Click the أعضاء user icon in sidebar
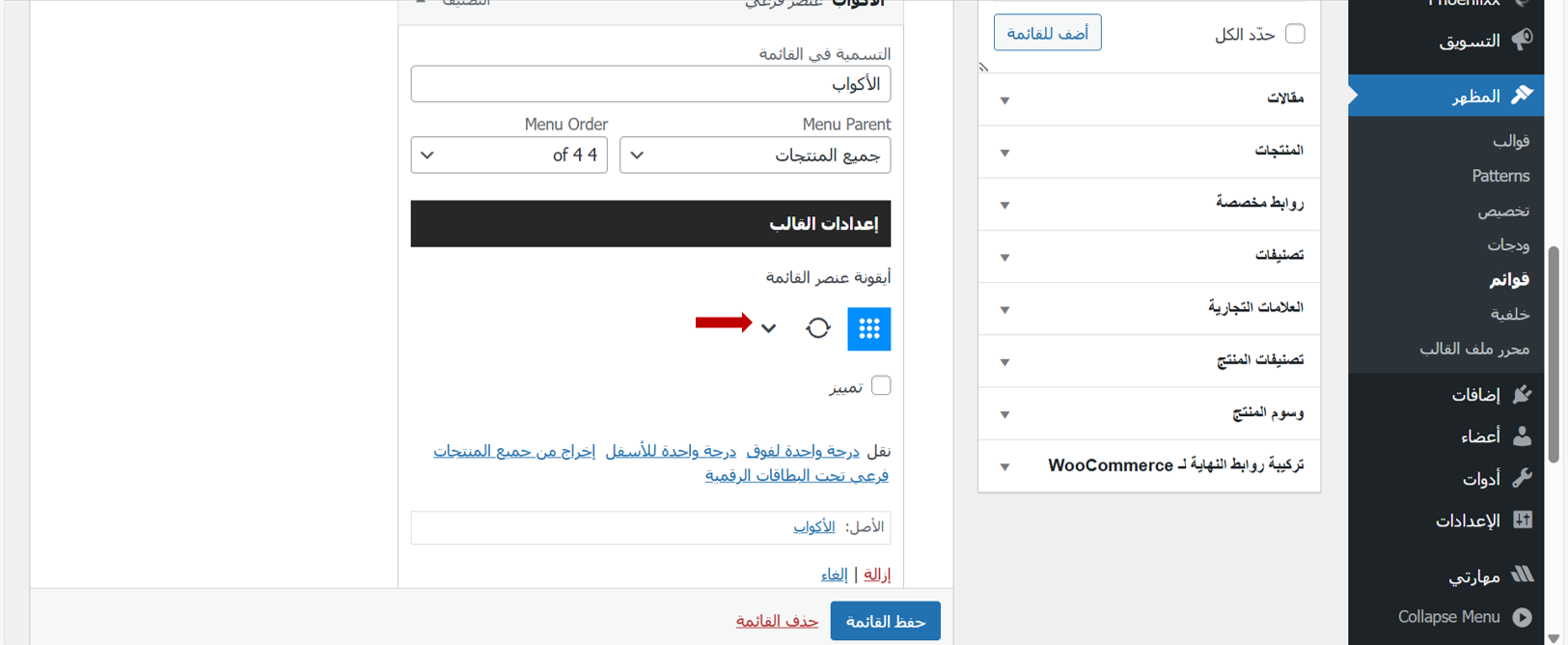Image resolution: width=1568 pixels, height=645 pixels. [1522, 436]
